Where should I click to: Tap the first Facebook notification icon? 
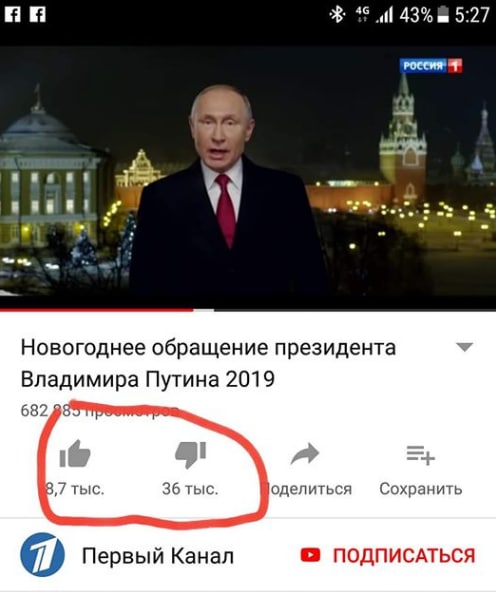pyautogui.click(x=12, y=15)
